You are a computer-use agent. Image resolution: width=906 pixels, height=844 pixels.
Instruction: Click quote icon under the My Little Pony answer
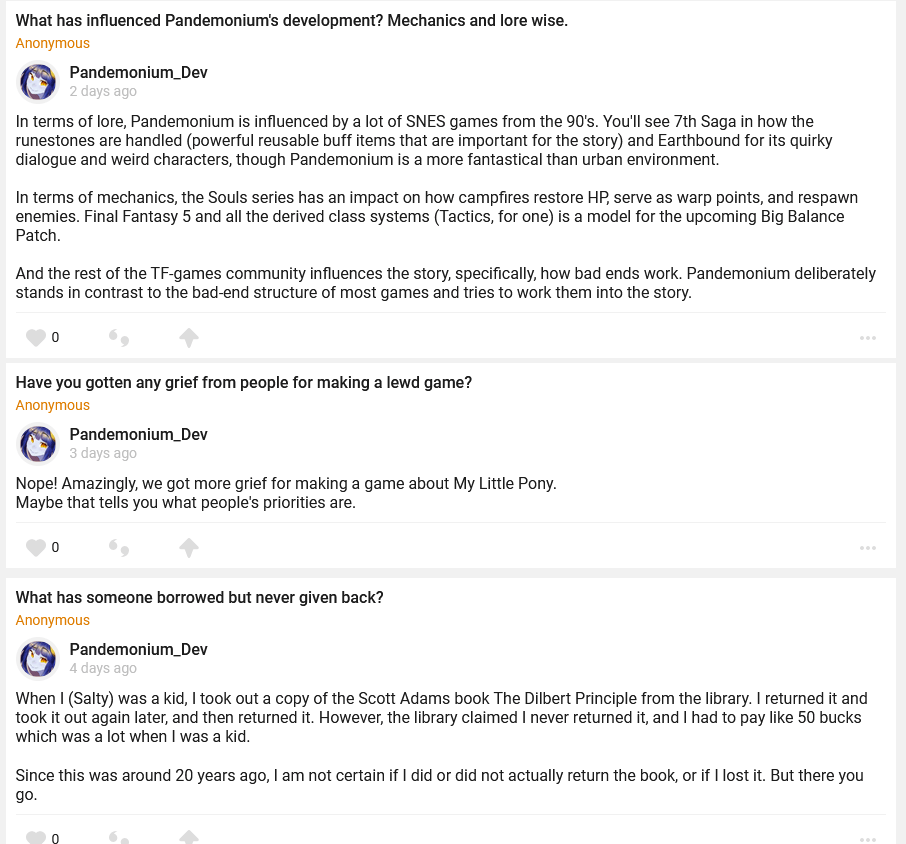pos(119,548)
